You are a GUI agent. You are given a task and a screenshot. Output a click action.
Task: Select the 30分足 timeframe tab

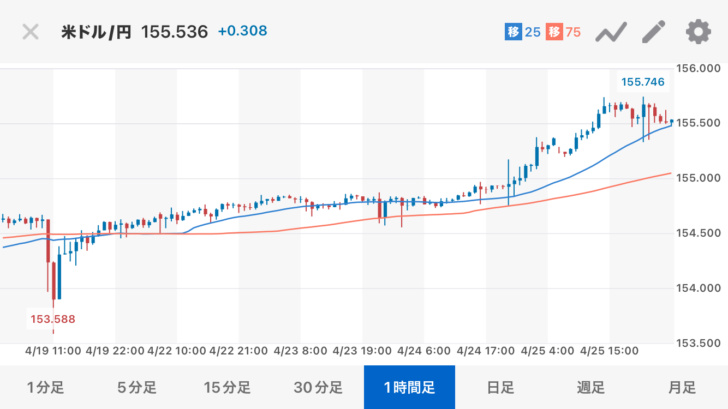pyautogui.click(x=318, y=387)
